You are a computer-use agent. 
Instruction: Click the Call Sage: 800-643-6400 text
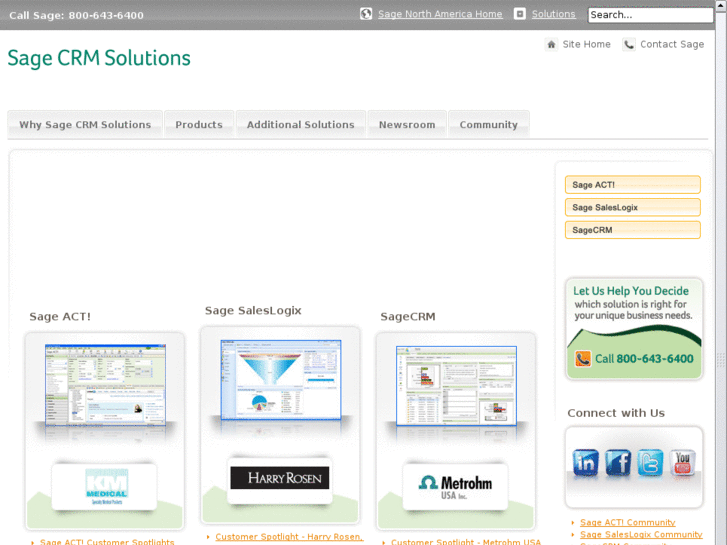point(77,15)
